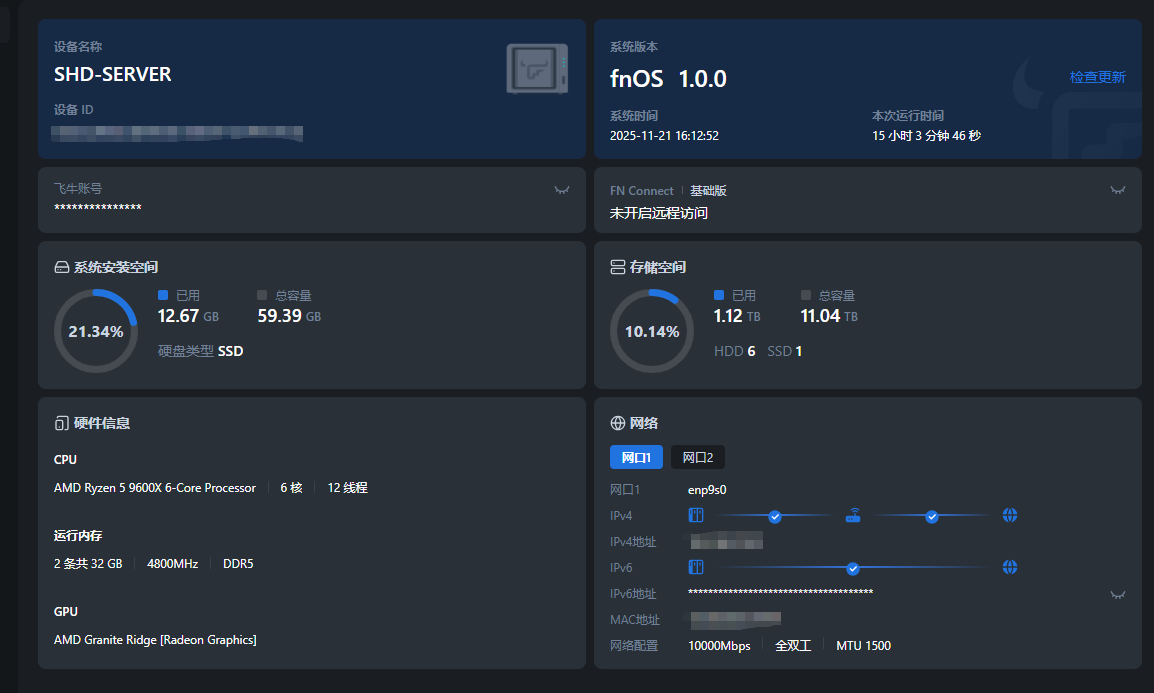Click the router icon in the IPv4 row
The height and width of the screenshot is (693, 1154).
853,516
